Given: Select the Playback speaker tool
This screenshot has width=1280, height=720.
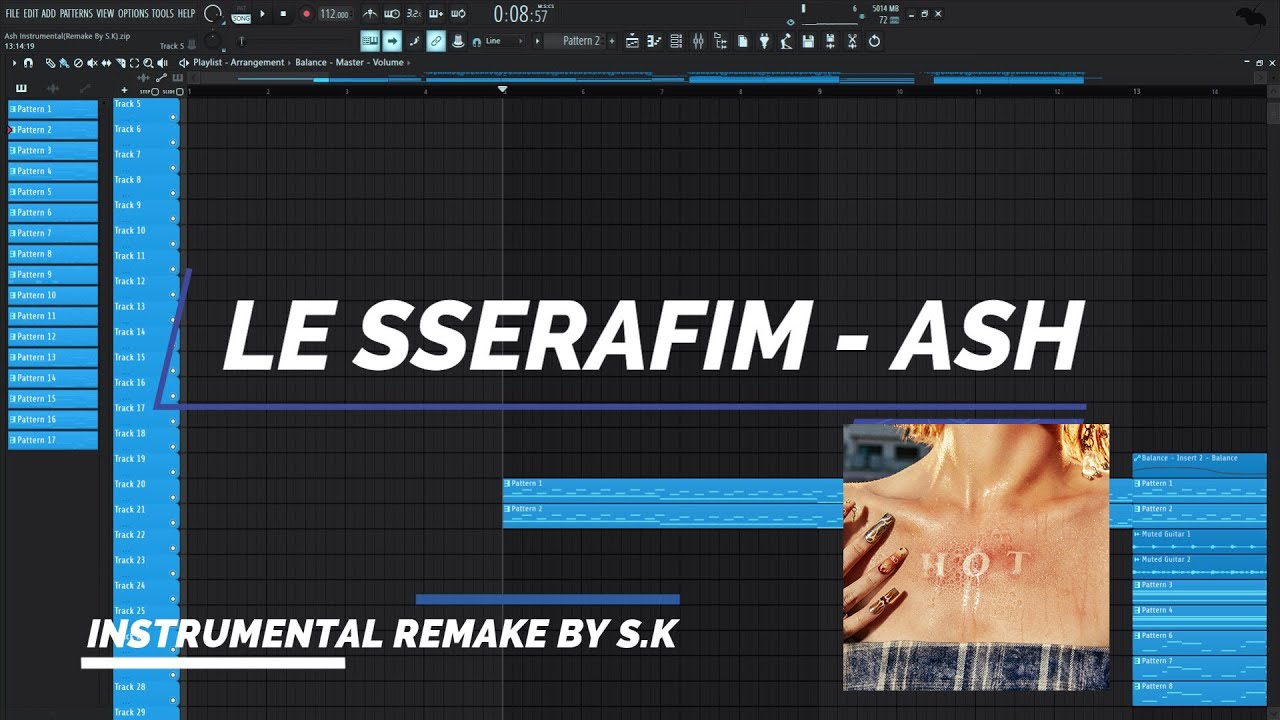Looking at the screenshot, I should [x=162, y=63].
